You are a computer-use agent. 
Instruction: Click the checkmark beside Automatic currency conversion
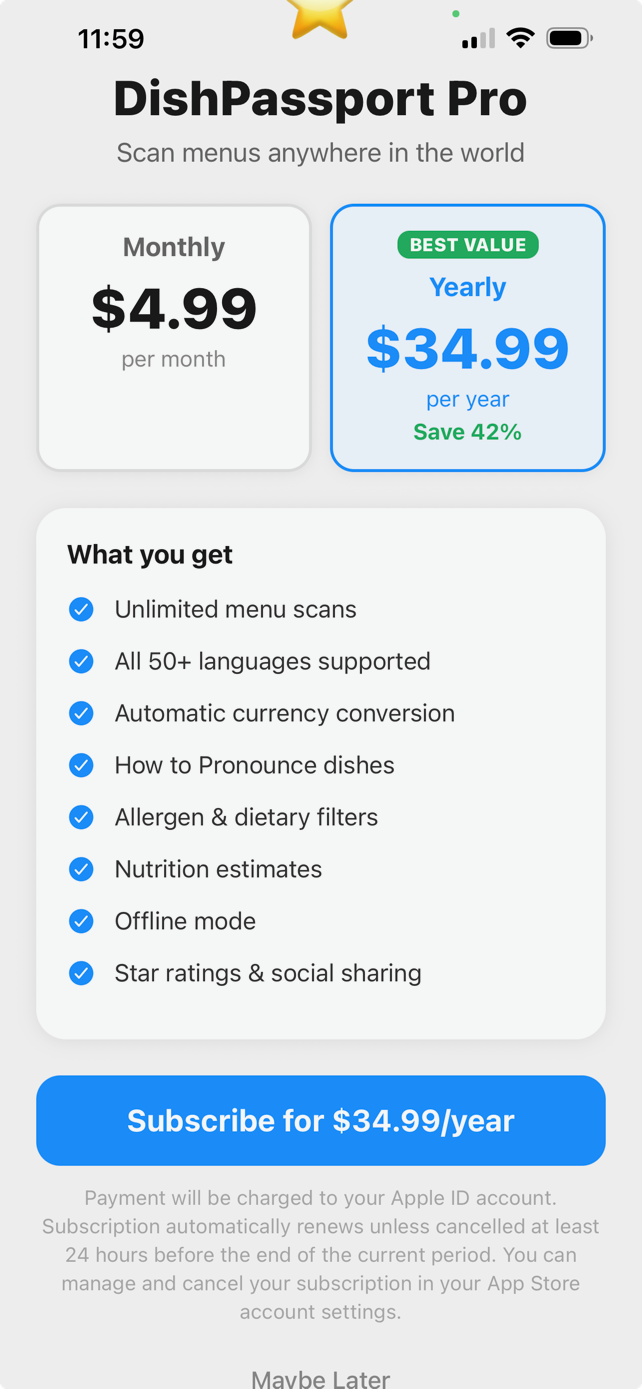click(x=81, y=713)
